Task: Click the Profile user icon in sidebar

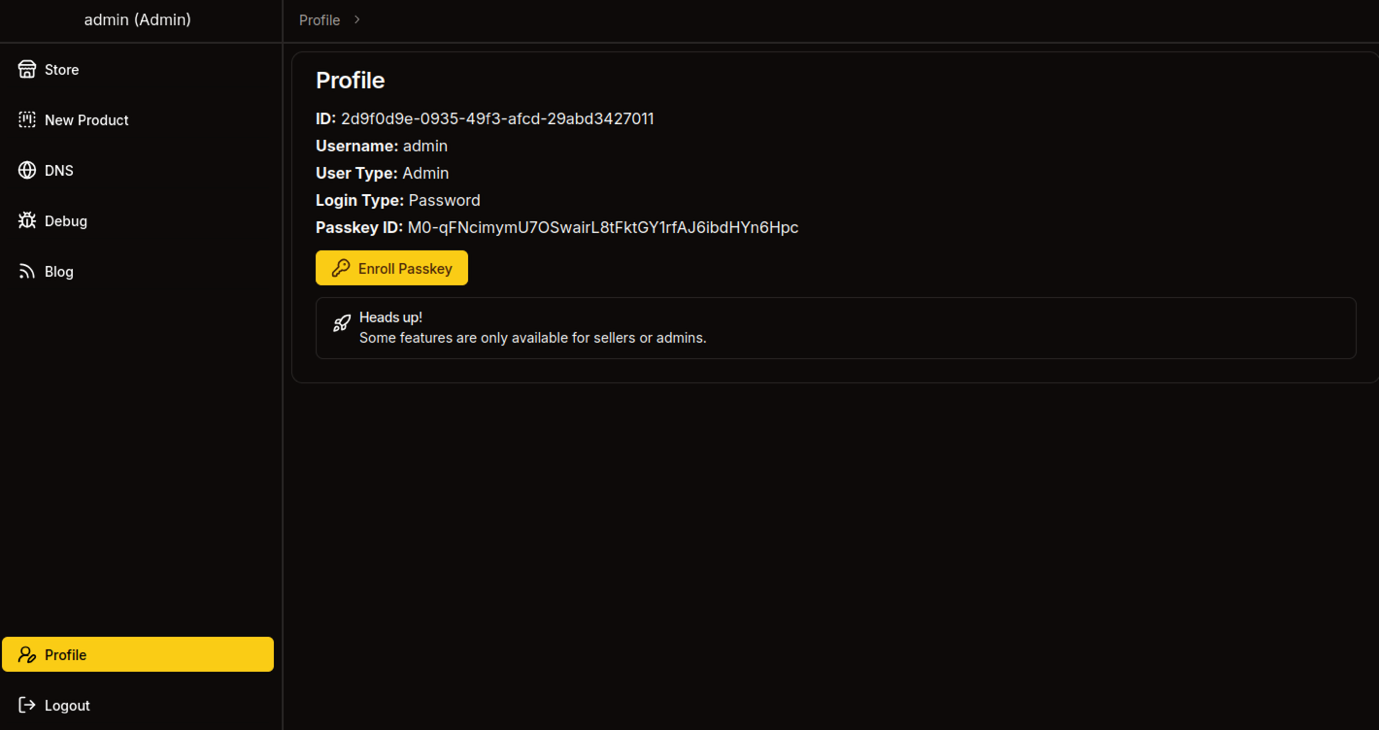Action: [27, 655]
